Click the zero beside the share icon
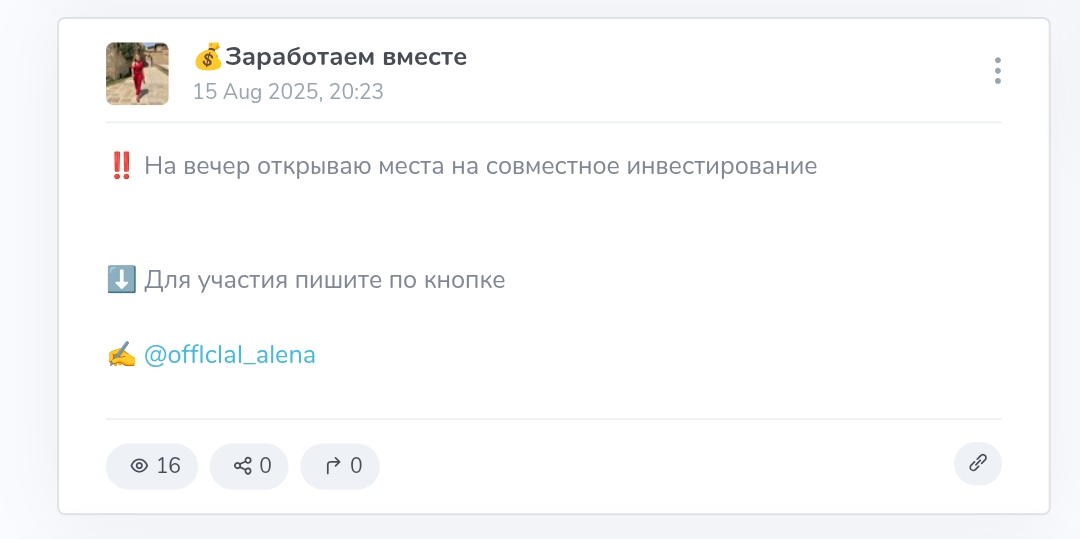Image resolution: width=1080 pixels, height=539 pixels. (x=266, y=466)
